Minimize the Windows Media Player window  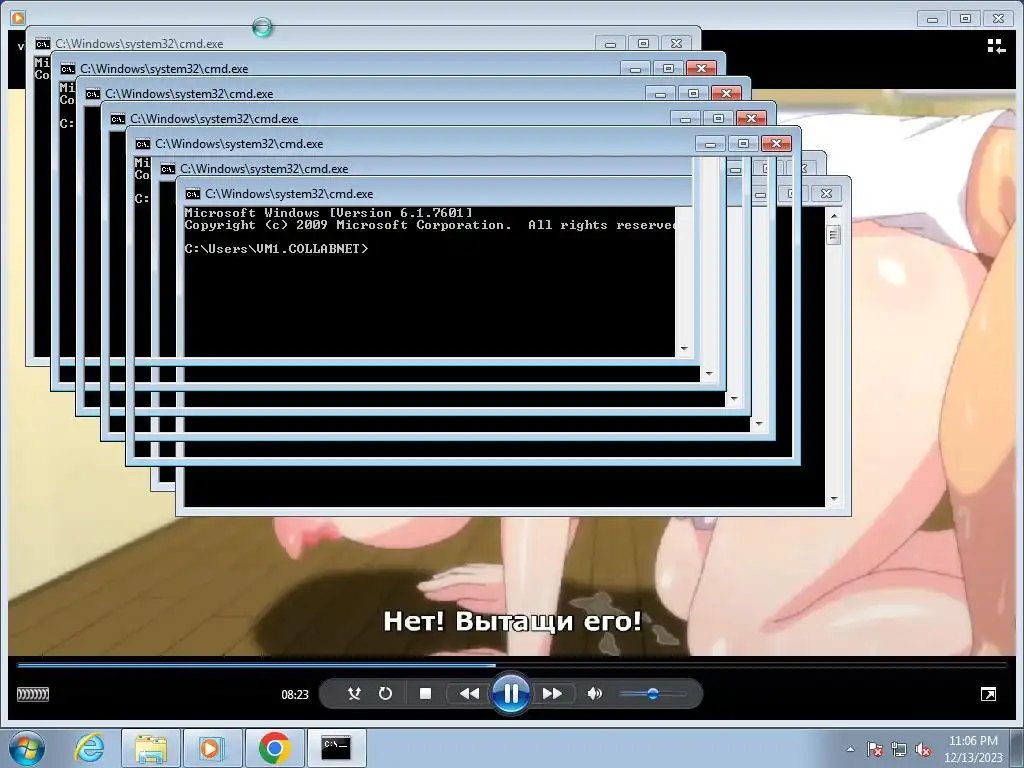932,19
